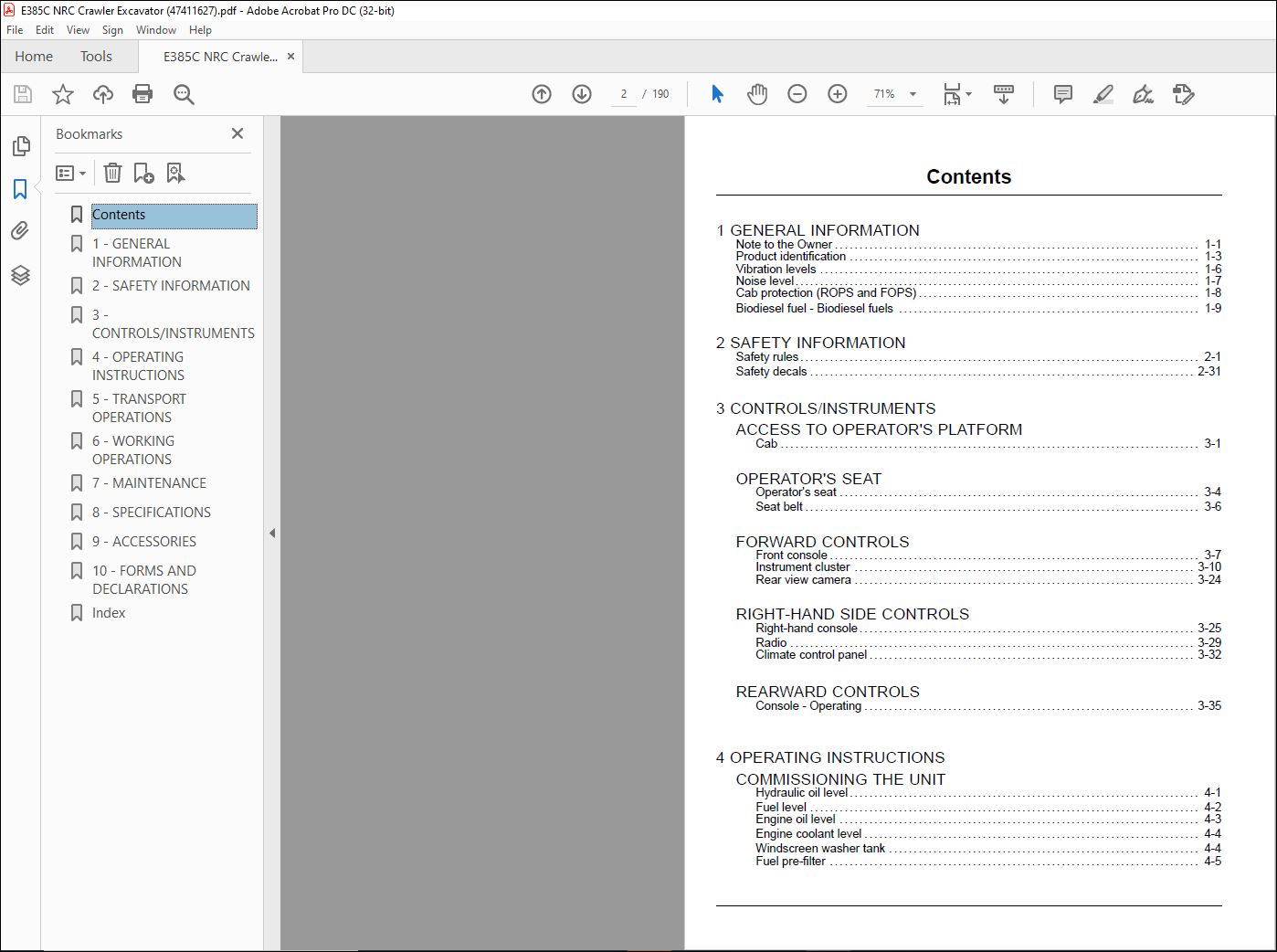Image resolution: width=1277 pixels, height=952 pixels.
Task: Find current bookmark icon
Action: pyautogui.click(x=175, y=173)
